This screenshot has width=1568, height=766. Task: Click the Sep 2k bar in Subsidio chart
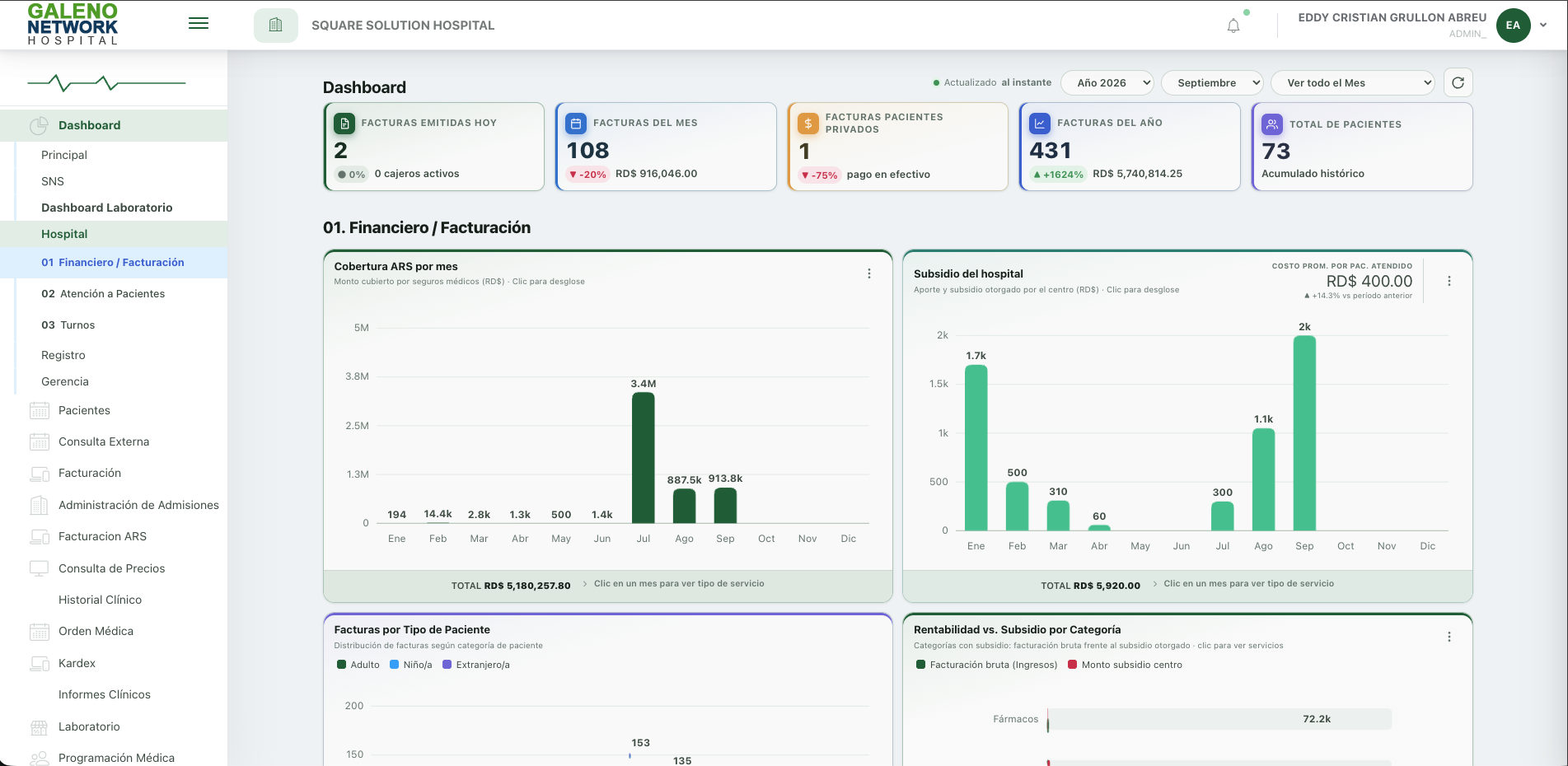(1304, 433)
